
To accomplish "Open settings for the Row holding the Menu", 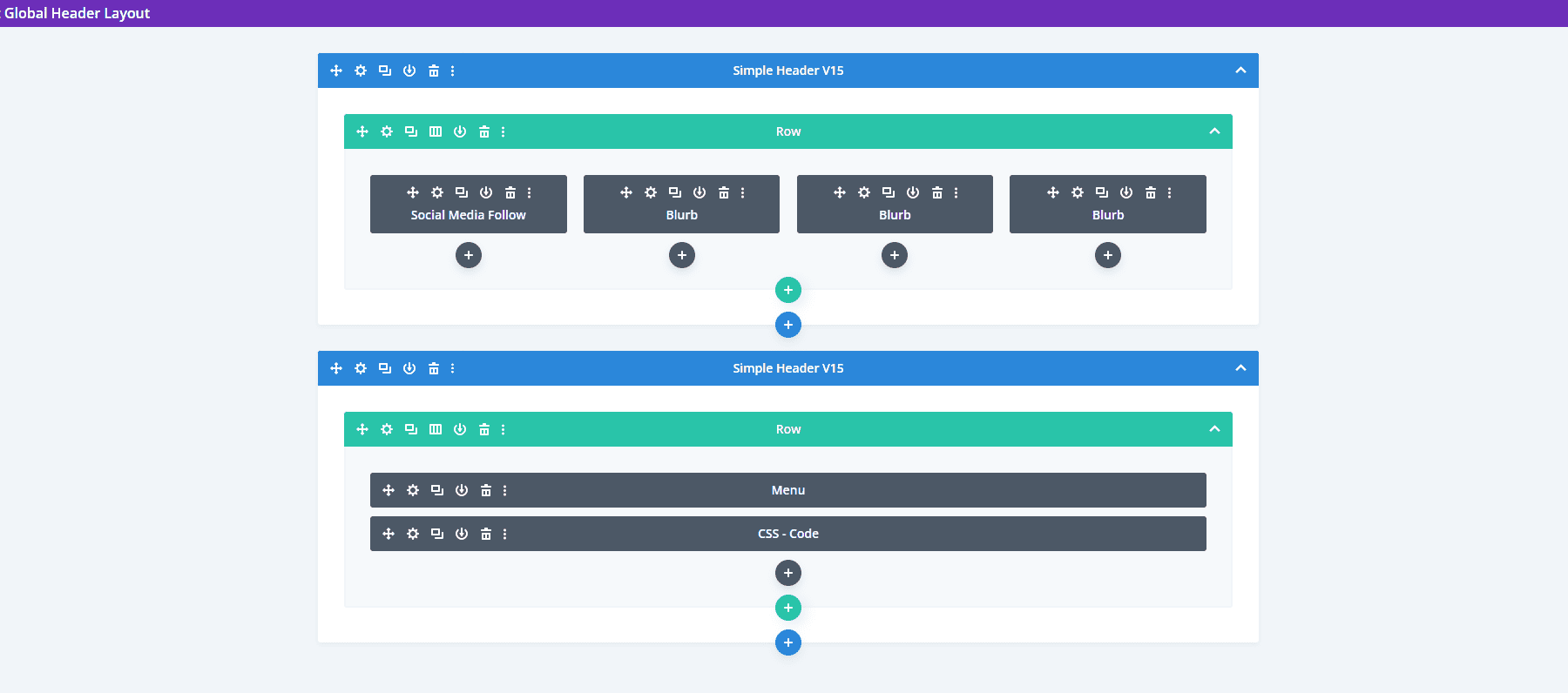I will click(x=387, y=429).
